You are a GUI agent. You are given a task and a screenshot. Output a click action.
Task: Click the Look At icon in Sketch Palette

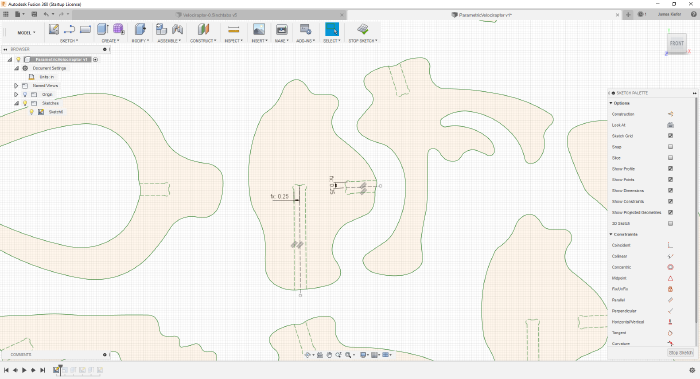(x=670, y=125)
